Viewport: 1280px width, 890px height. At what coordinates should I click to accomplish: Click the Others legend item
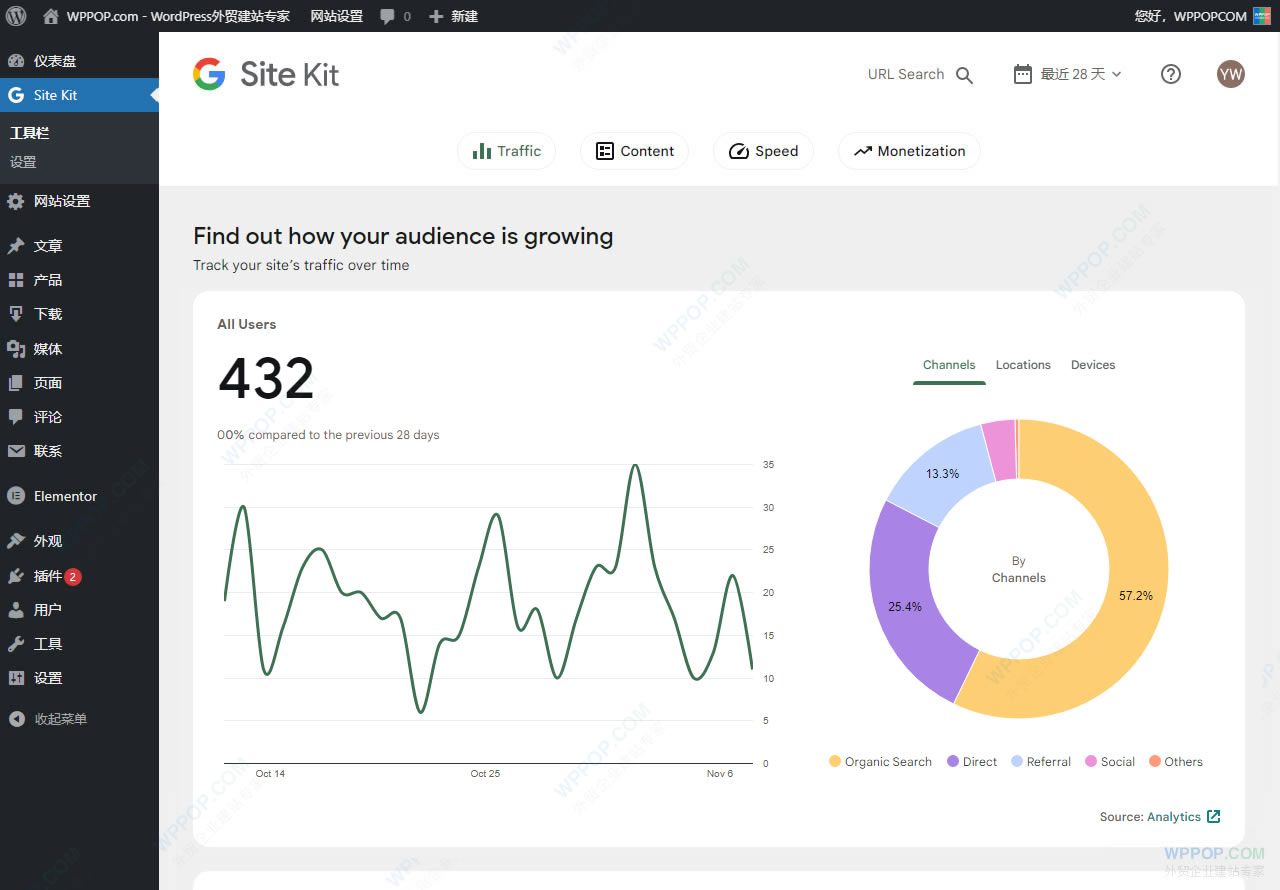click(1176, 762)
